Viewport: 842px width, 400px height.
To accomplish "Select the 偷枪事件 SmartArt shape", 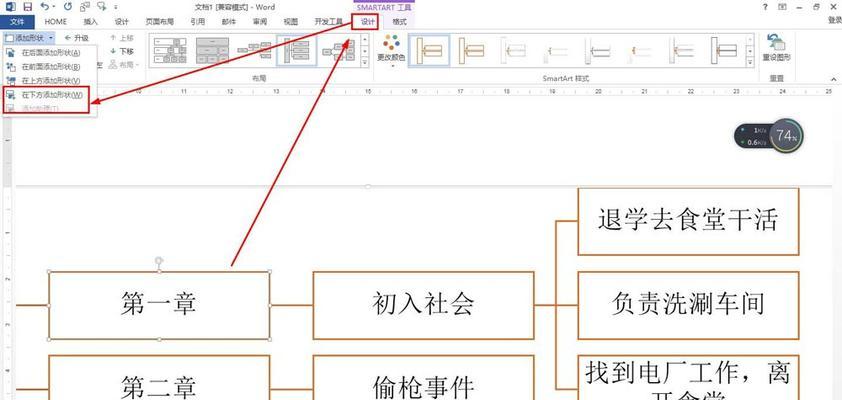I will (x=423, y=377).
